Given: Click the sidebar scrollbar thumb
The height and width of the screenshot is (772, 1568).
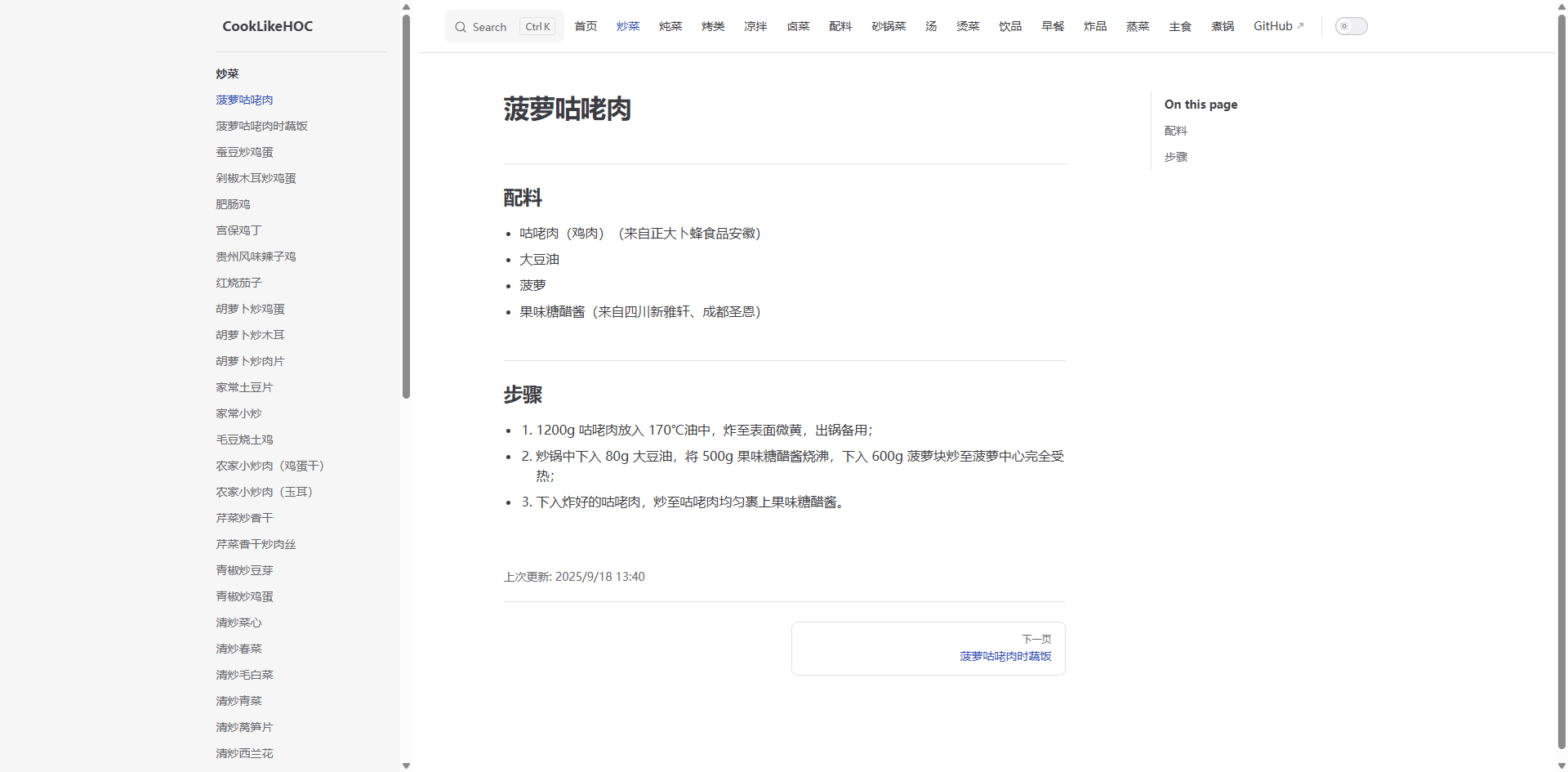Looking at the screenshot, I should tap(406, 204).
